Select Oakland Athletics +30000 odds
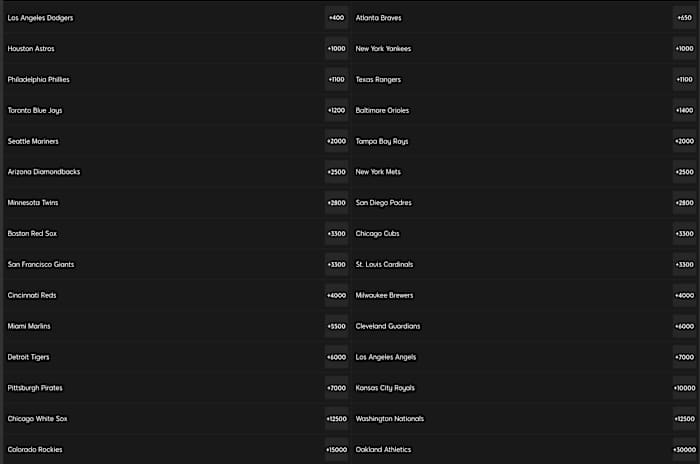 pos(684,450)
